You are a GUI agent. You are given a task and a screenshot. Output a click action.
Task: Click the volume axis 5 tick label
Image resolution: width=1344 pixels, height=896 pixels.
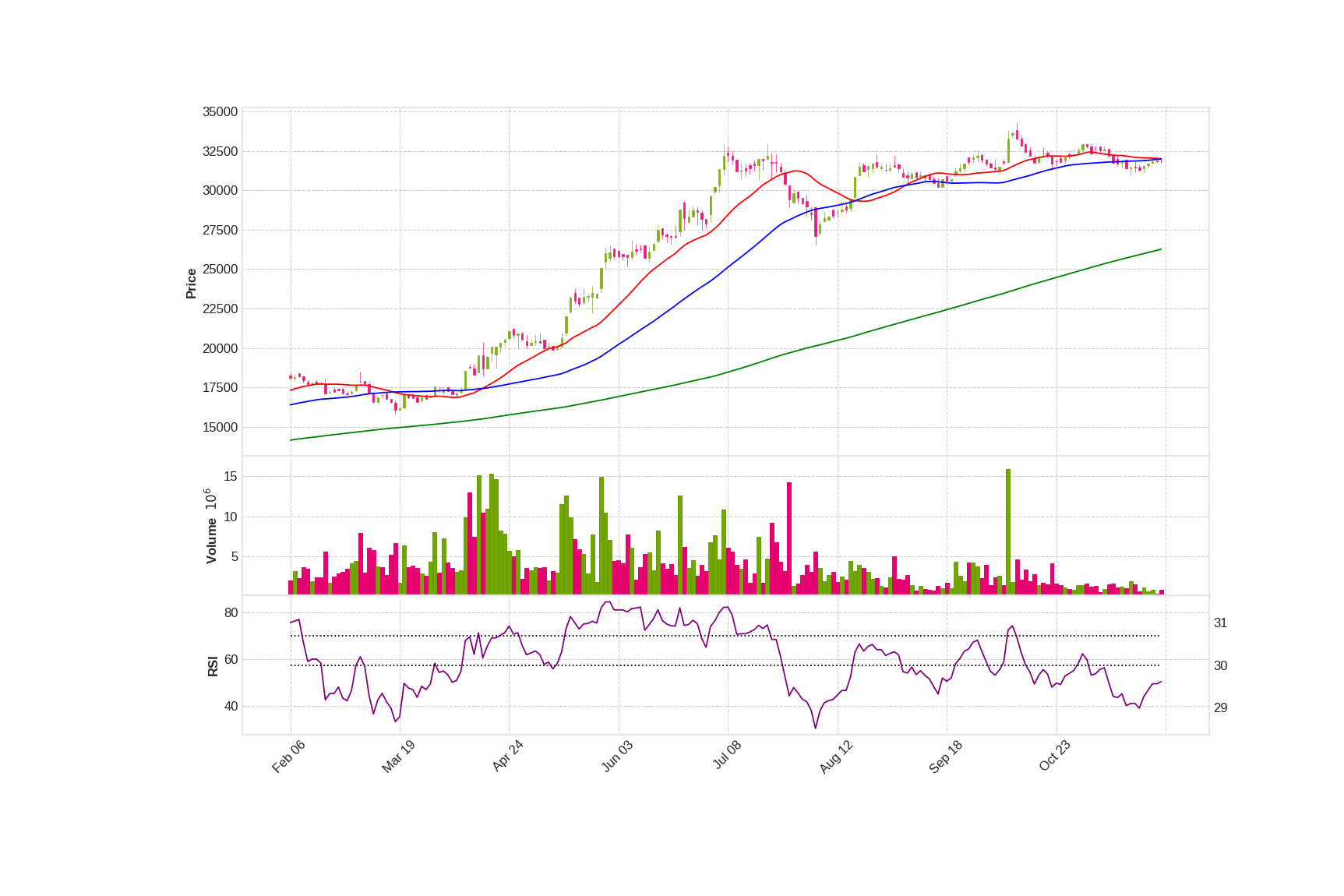click(235, 556)
